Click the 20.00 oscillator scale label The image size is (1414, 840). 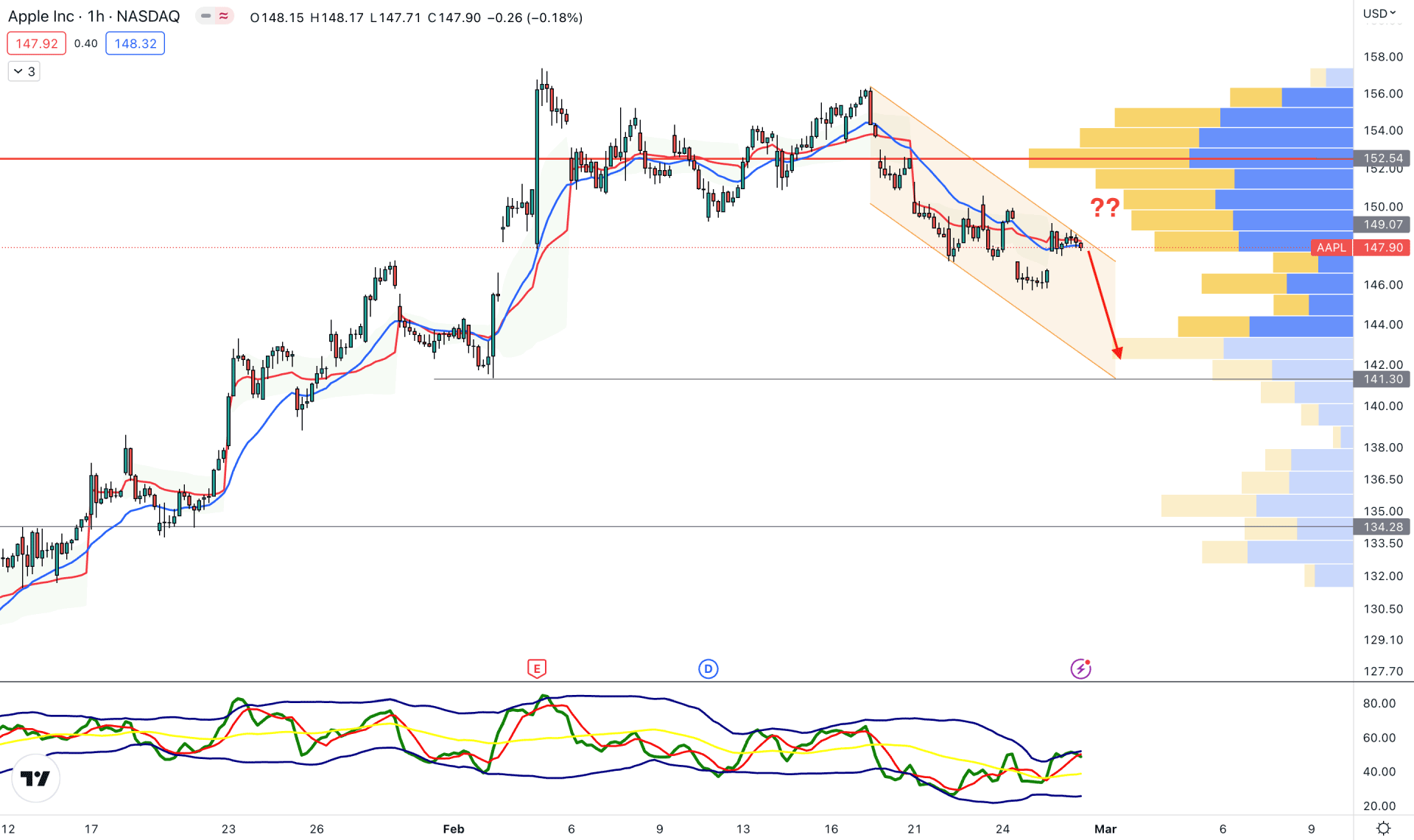[x=1379, y=805]
